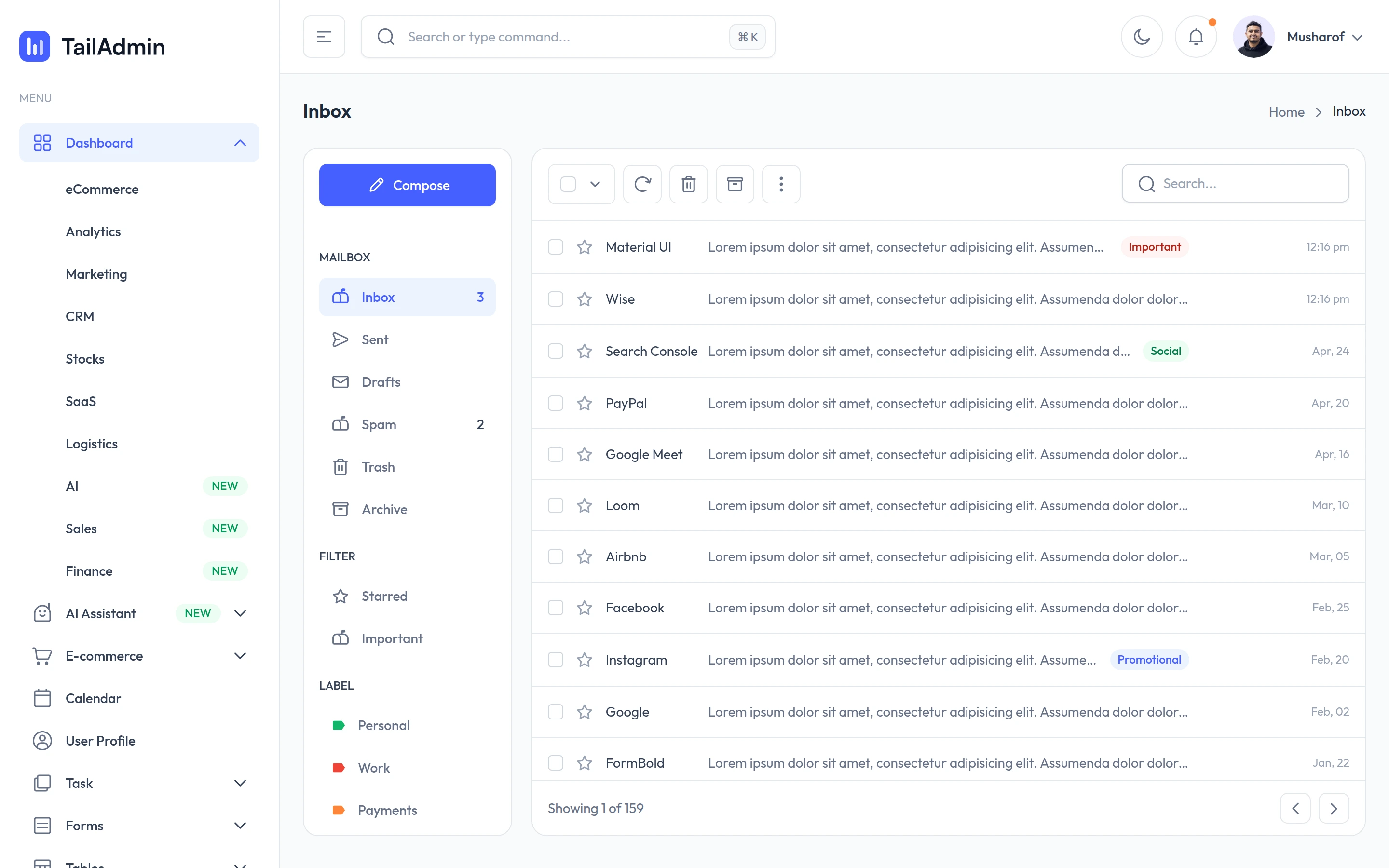Viewport: 1389px width, 868px height.
Task: Open the CRM dashboard item
Action: (80, 316)
